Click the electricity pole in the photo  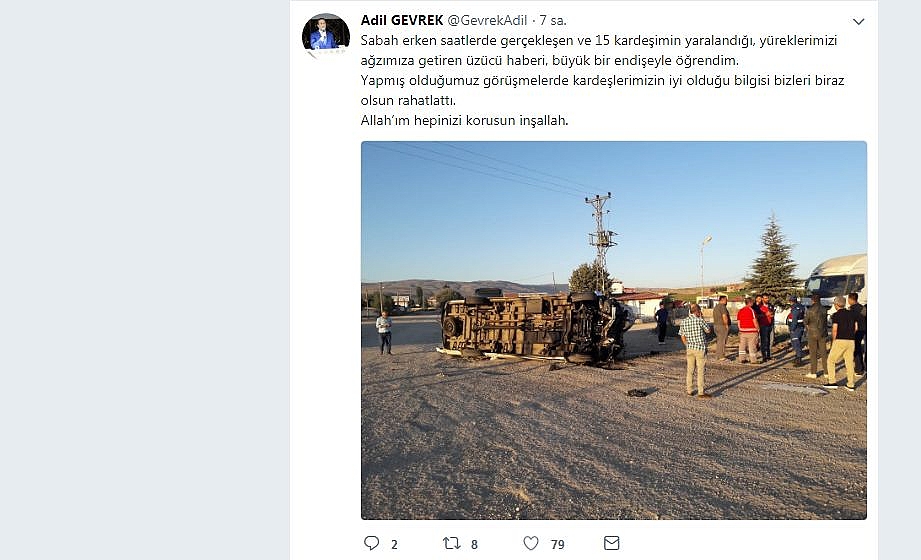(x=600, y=241)
